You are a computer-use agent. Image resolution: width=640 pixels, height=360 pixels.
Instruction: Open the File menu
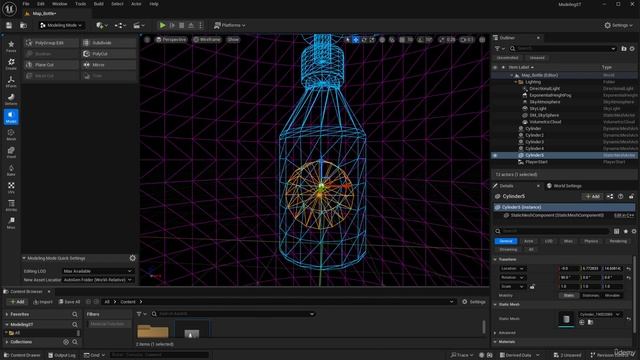pos(26,4)
